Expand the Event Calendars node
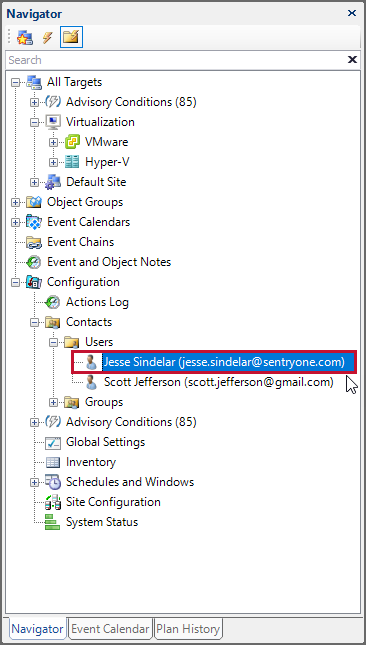The width and height of the screenshot is (366, 645). tap(16, 223)
